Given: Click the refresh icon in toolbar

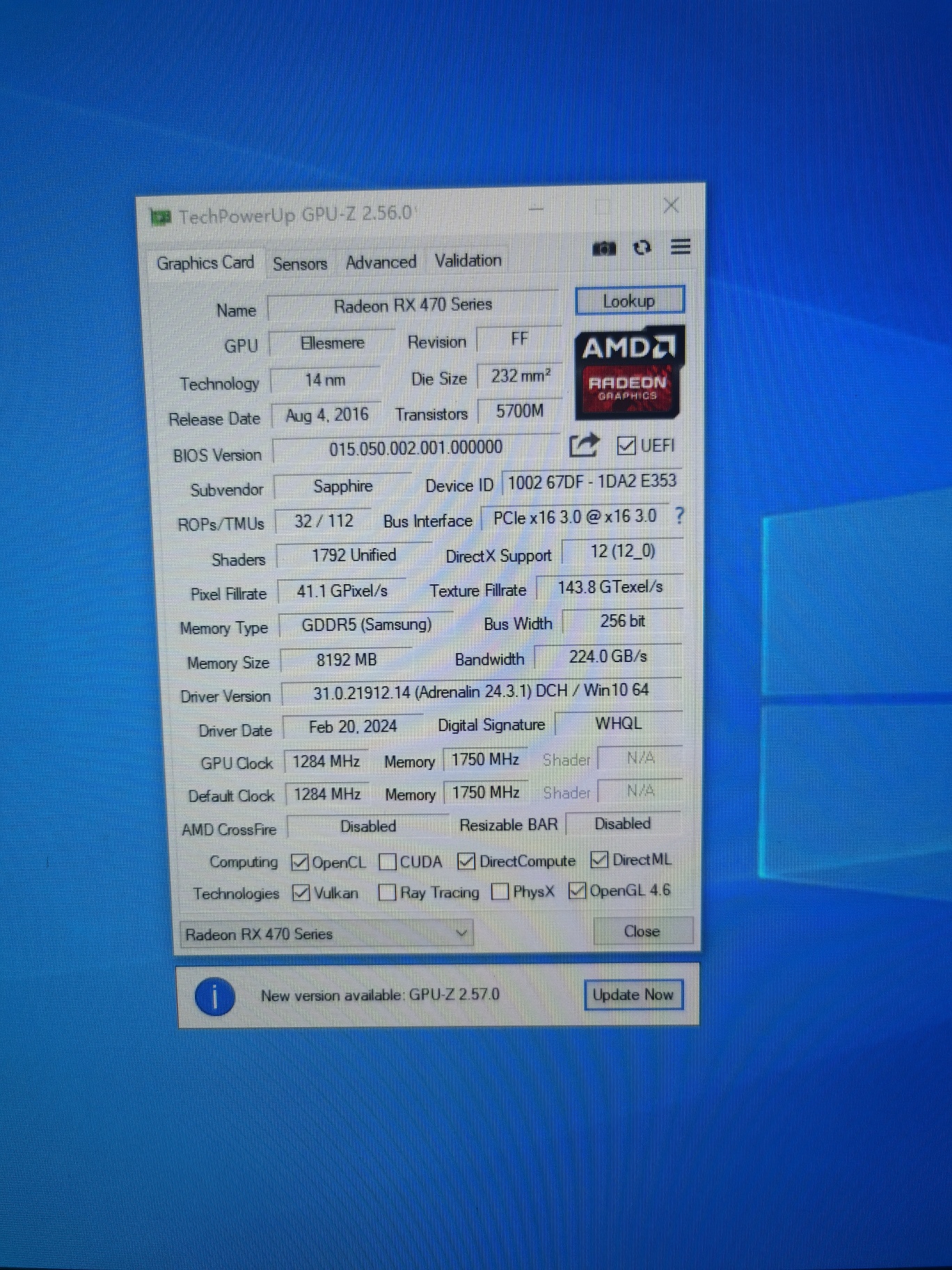Looking at the screenshot, I should [642, 248].
